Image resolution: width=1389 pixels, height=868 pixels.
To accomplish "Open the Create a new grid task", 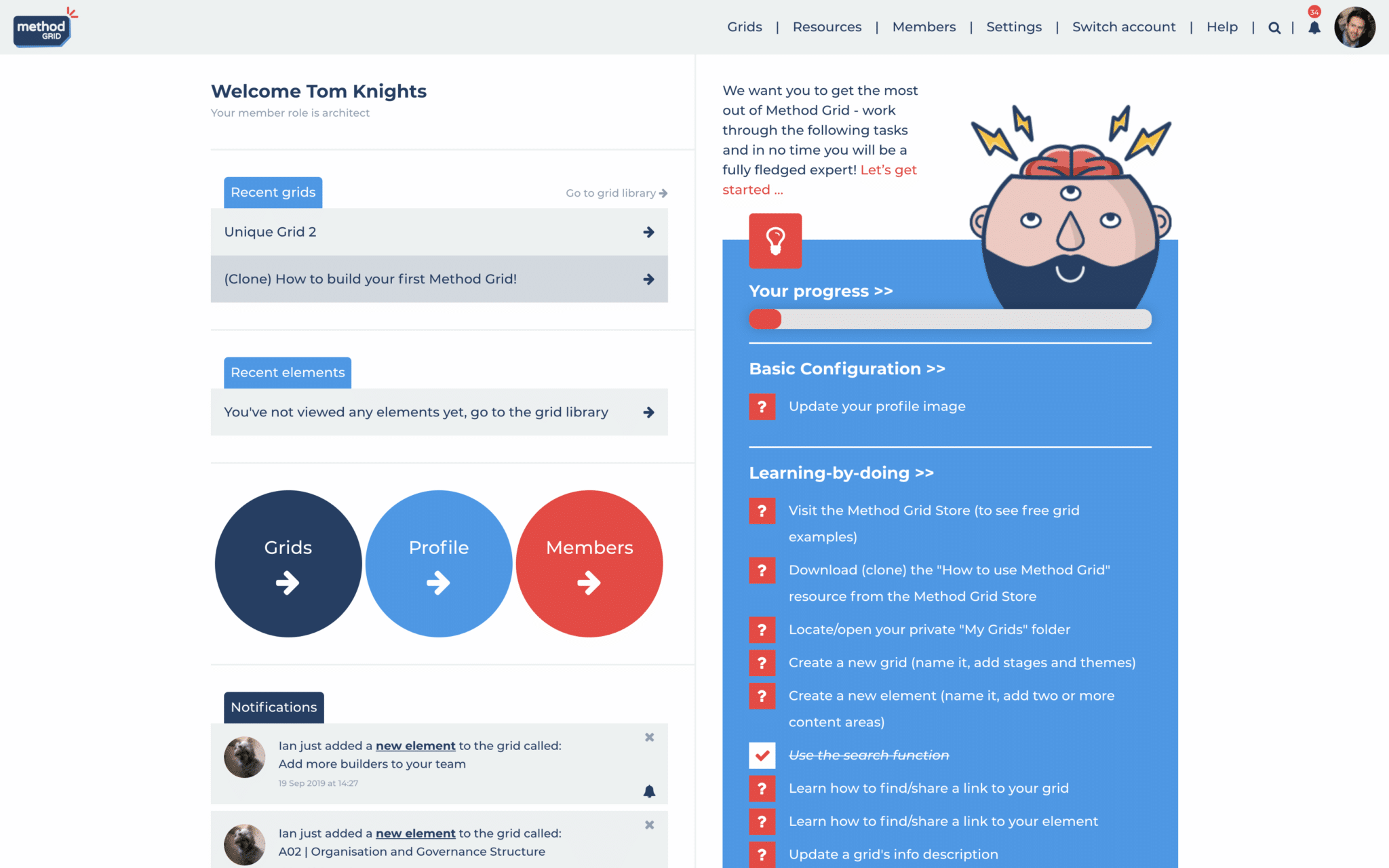I will (962, 663).
